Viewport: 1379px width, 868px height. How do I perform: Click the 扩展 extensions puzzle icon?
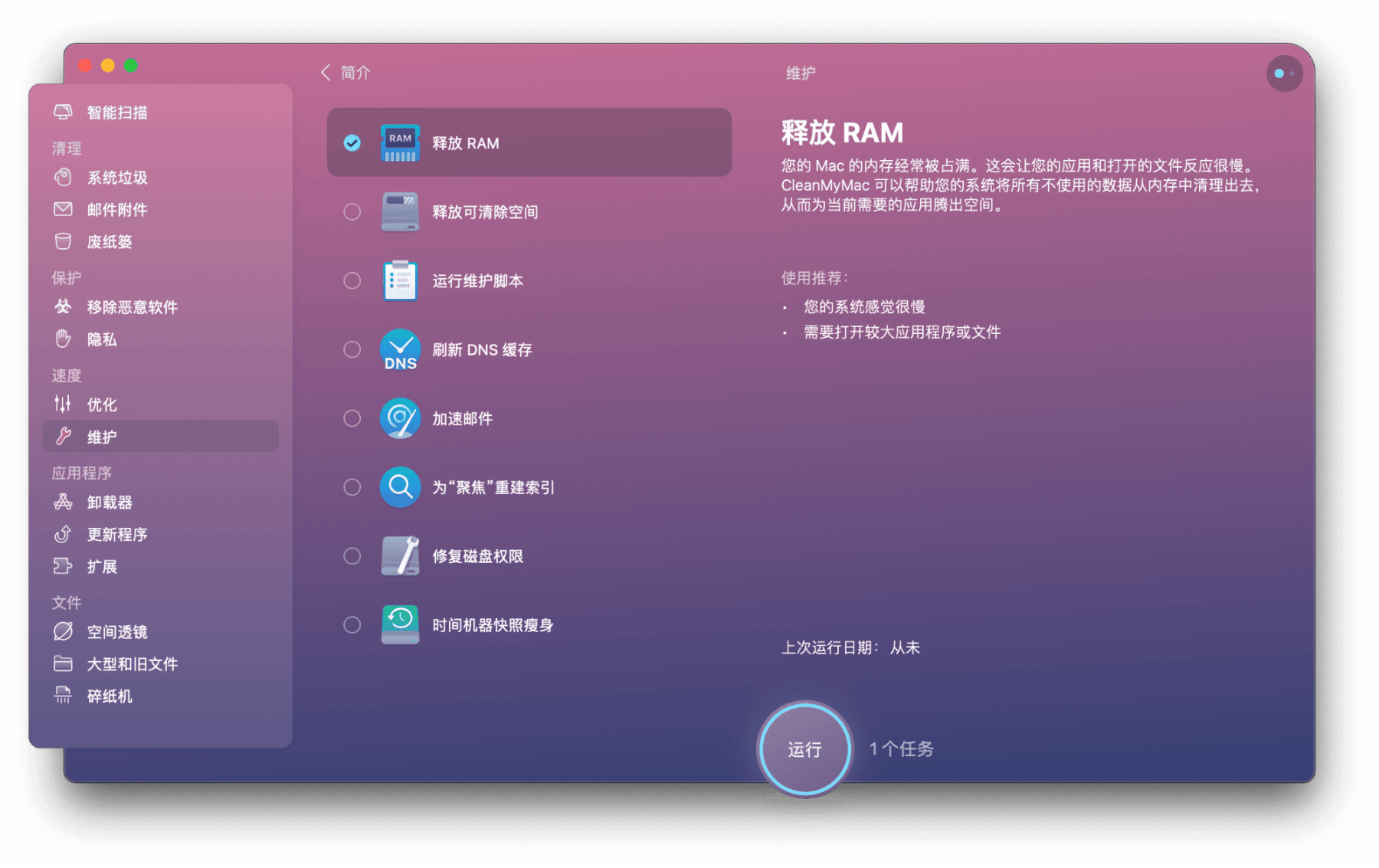point(64,566)
